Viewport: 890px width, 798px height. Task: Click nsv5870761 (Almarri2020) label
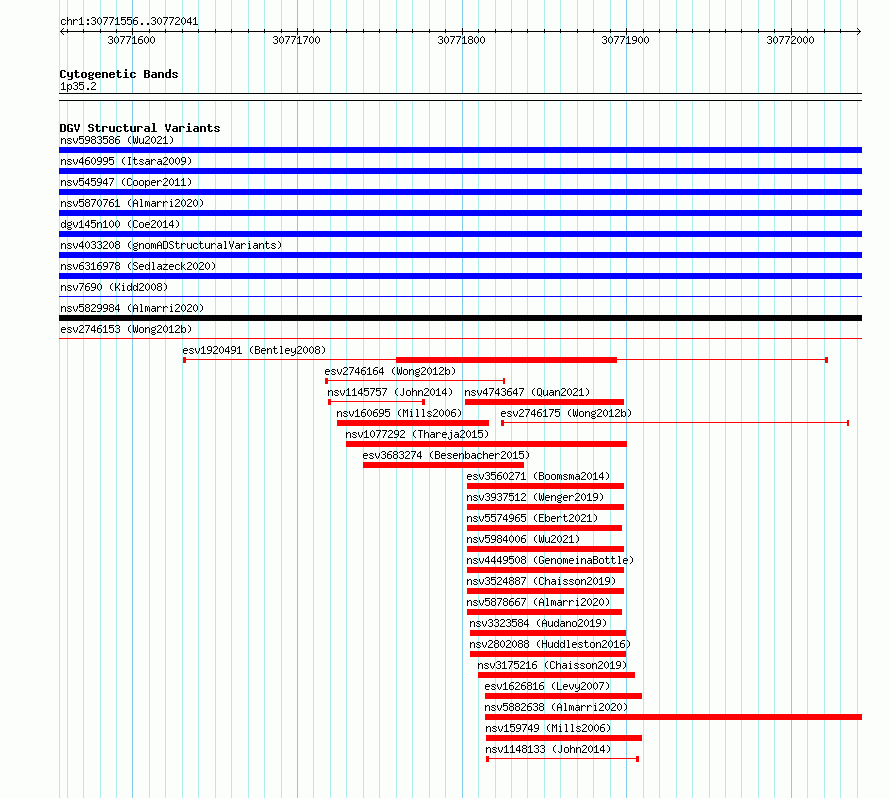[x=132, y=203]
